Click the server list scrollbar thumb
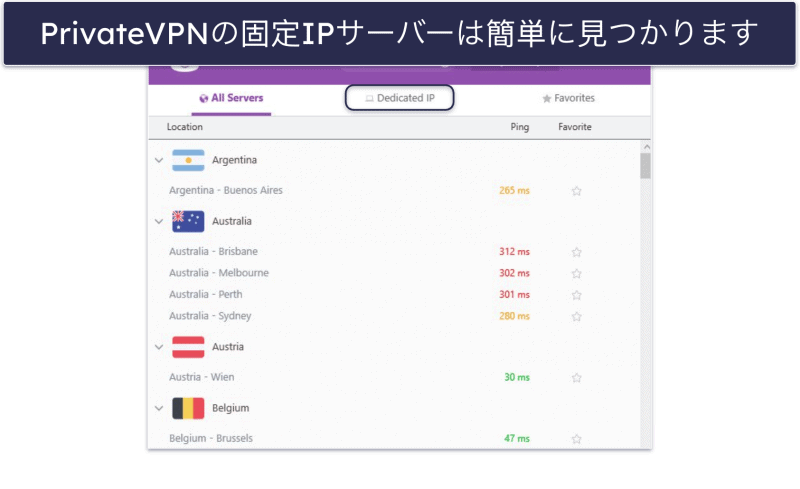The height and width of the screenshot is (489, 800). 646,166
